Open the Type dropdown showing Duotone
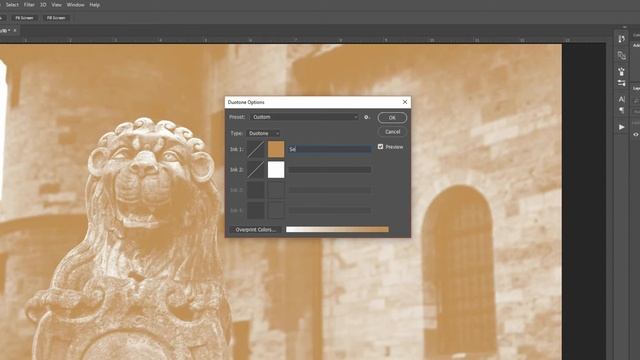The height and width of the screenshot is (360, 640). coord(263,133)
